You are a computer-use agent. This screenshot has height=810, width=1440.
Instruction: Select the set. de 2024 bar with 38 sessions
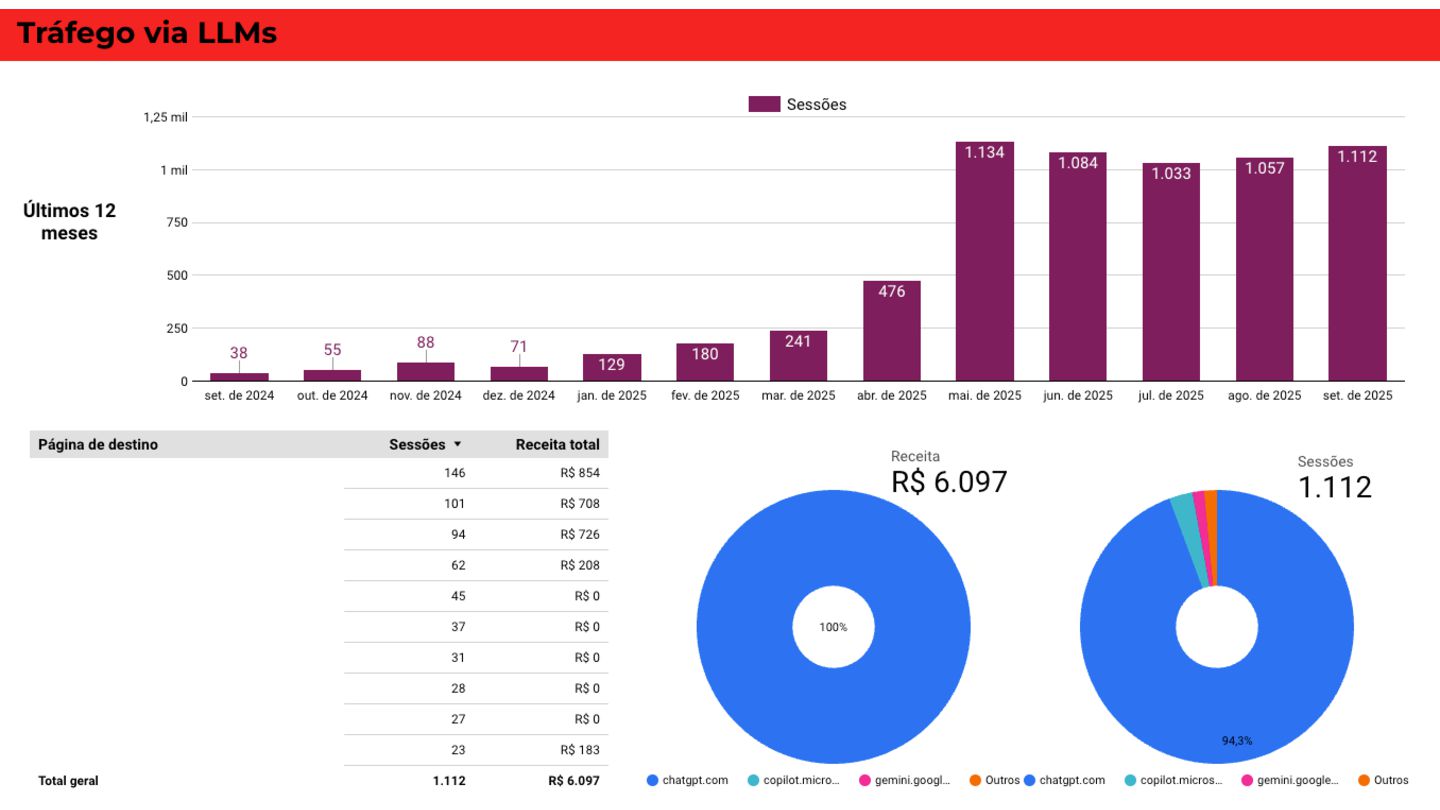point(239,376)
